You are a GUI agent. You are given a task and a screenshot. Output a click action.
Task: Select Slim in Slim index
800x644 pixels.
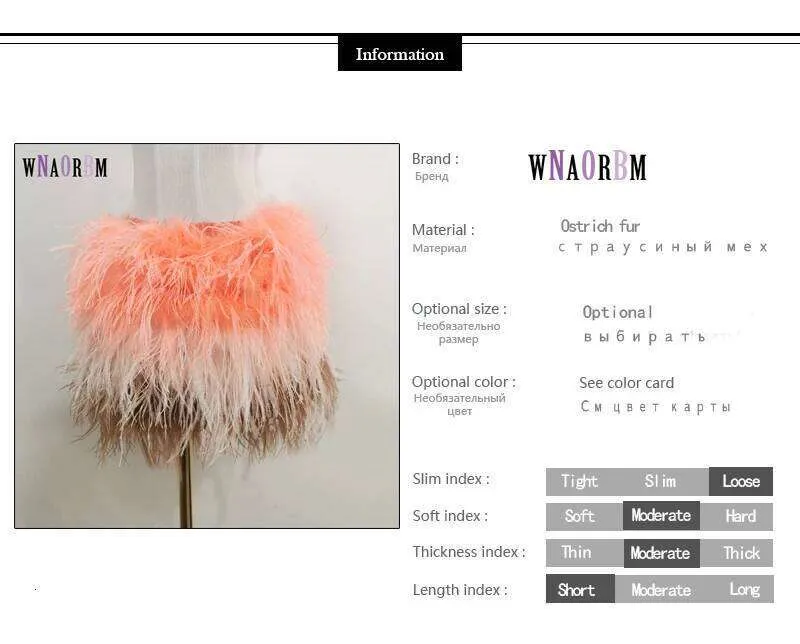[660, 481]
